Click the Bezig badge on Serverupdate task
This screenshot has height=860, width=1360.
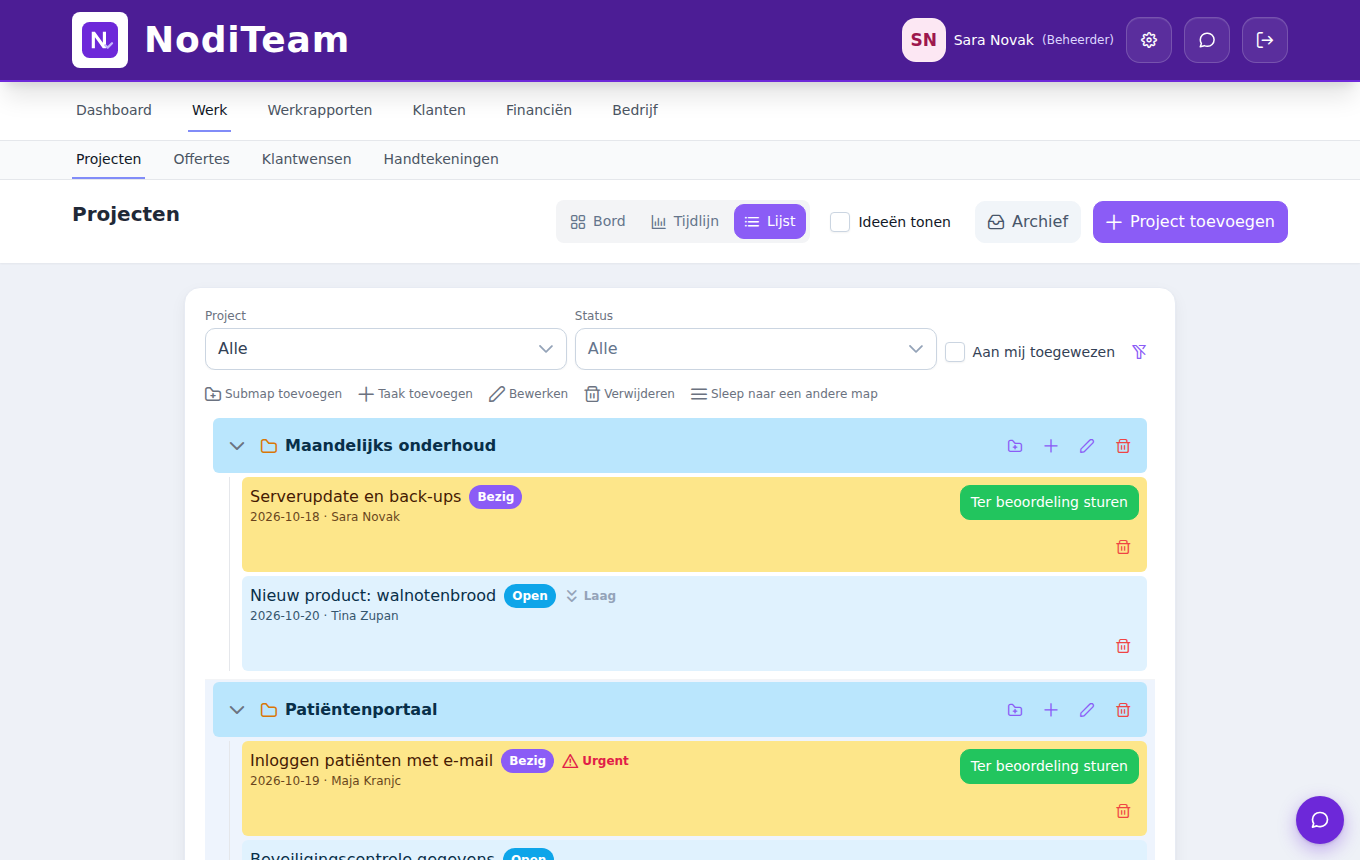pos(496,497)
